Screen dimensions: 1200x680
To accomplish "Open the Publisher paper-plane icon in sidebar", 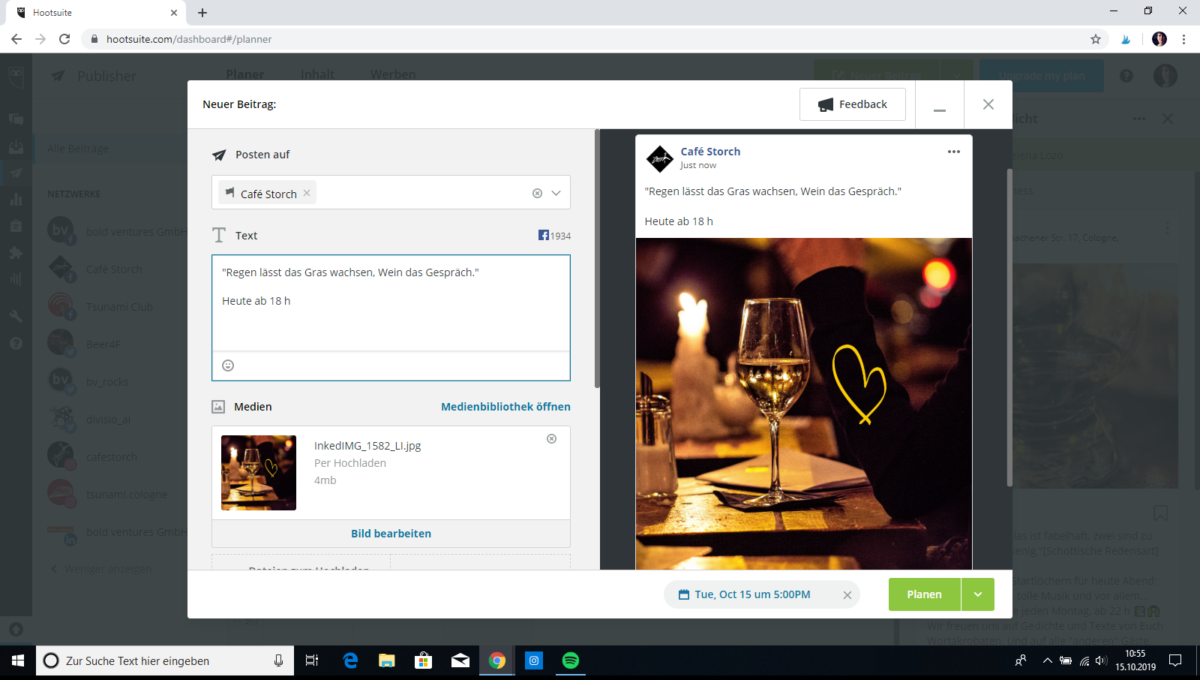I will [17, 172].
